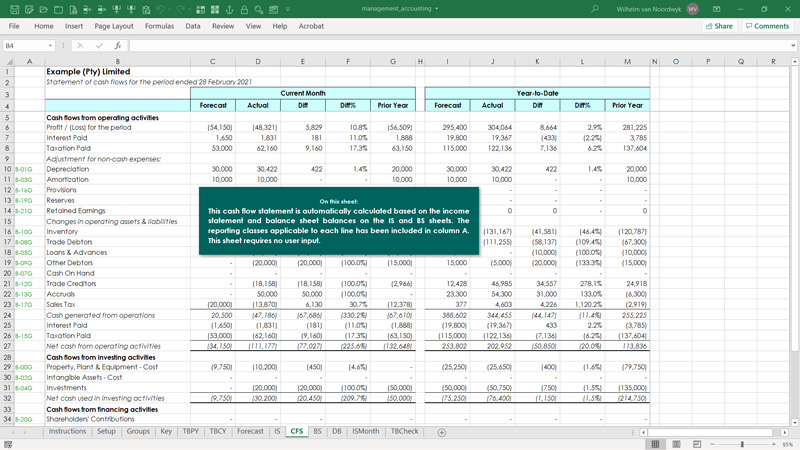Click the zoom out minus icon
Screen dimensions: 800x450
point(712,444)
